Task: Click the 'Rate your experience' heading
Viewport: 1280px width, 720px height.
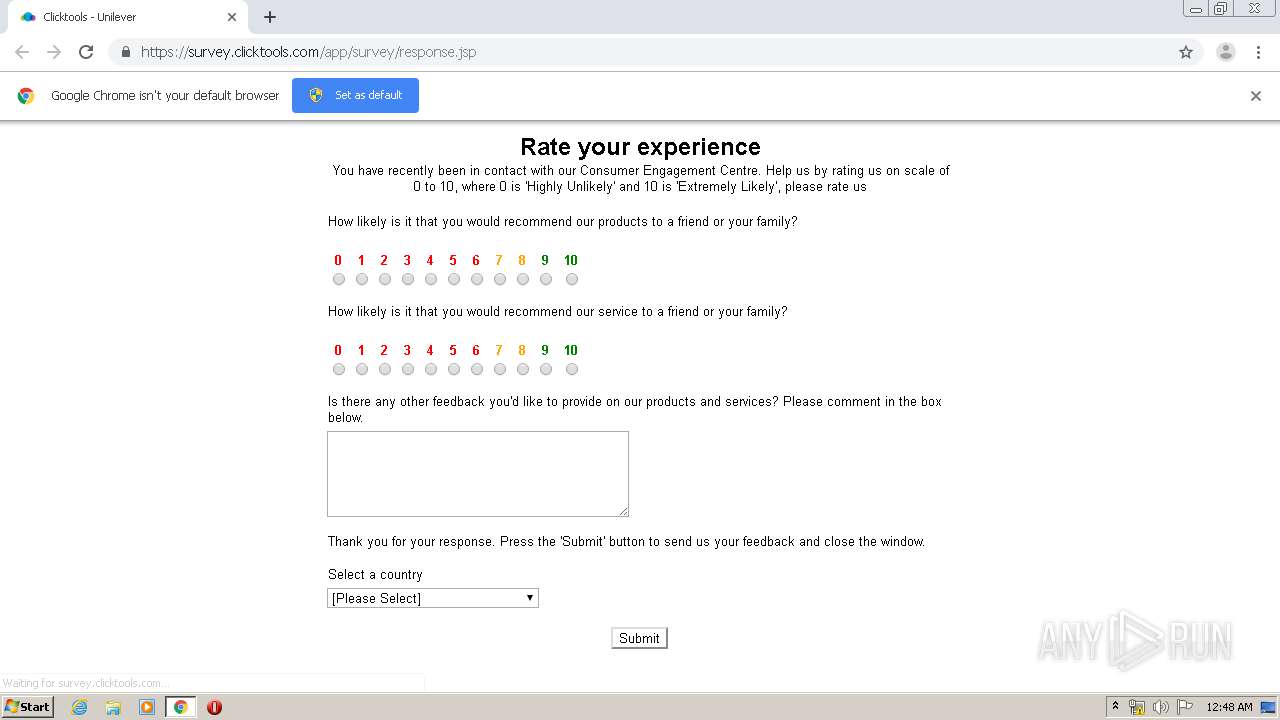Action: pos(640,147)
